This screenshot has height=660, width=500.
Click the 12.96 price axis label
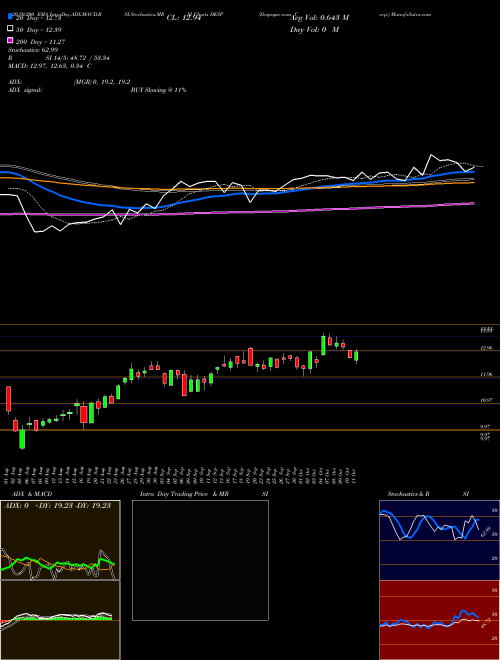(486, 348)
